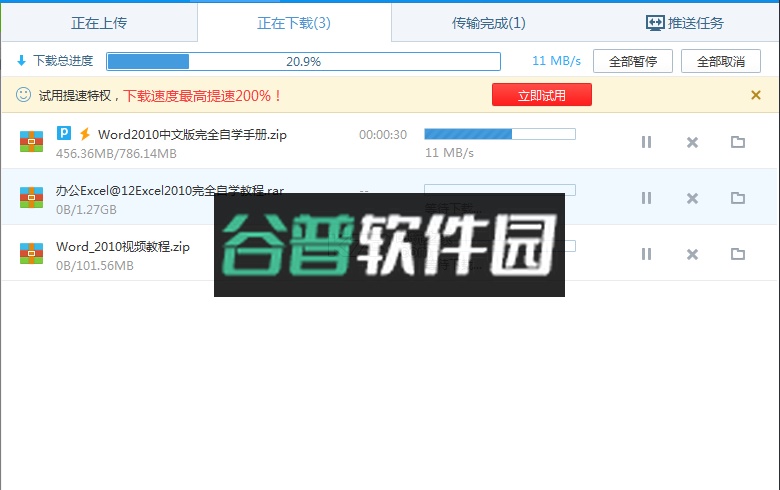Open the 传输完成(1) tab
This screenshot has height=490, width=780.
coord(488,23)
